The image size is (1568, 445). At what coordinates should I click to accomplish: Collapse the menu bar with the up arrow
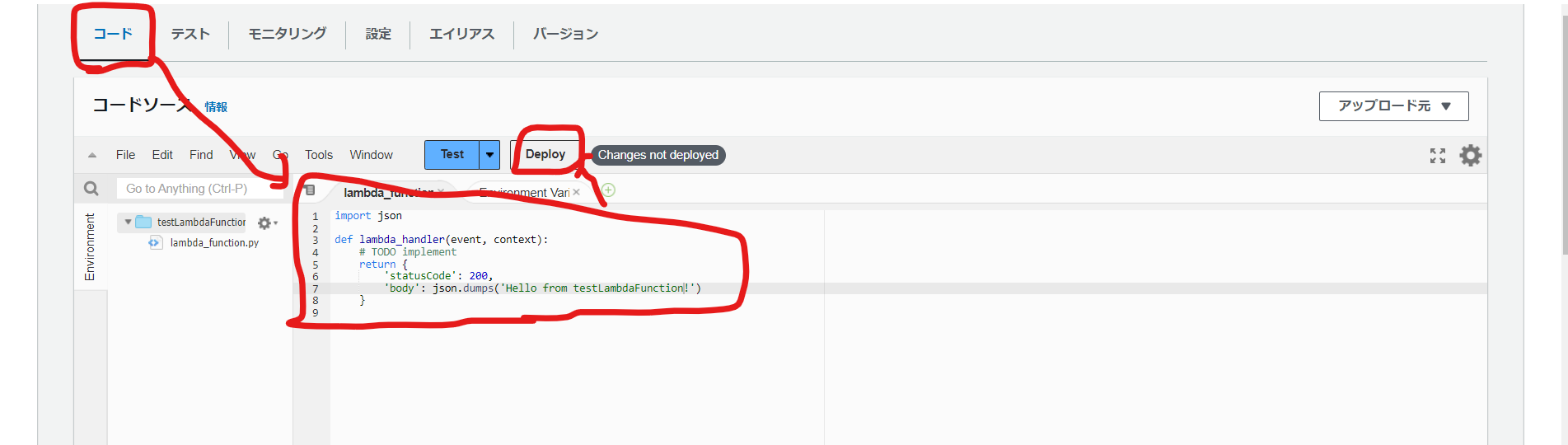[92, 155]
